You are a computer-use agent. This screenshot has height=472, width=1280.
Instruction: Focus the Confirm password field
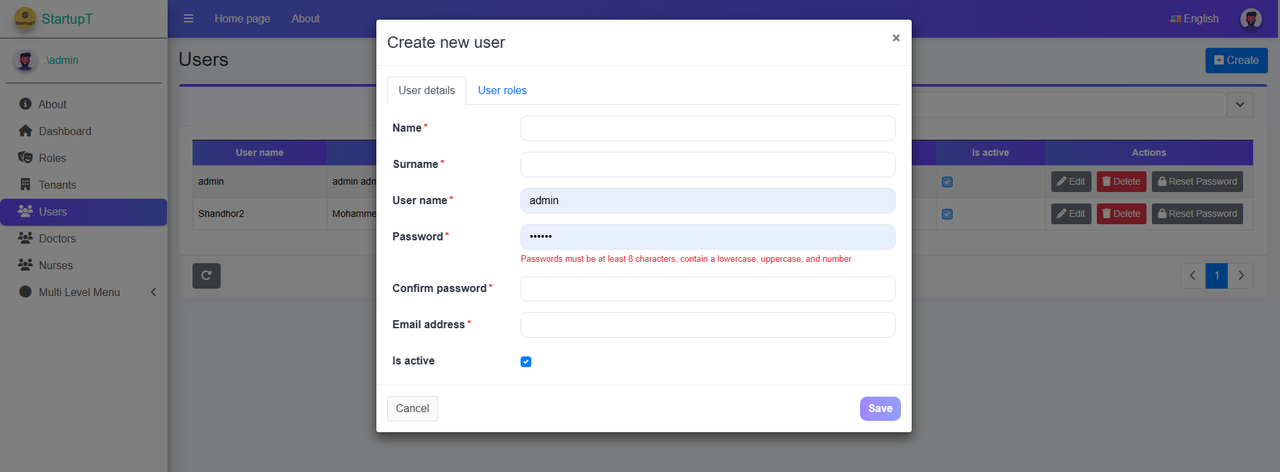[x=708, y=288]
